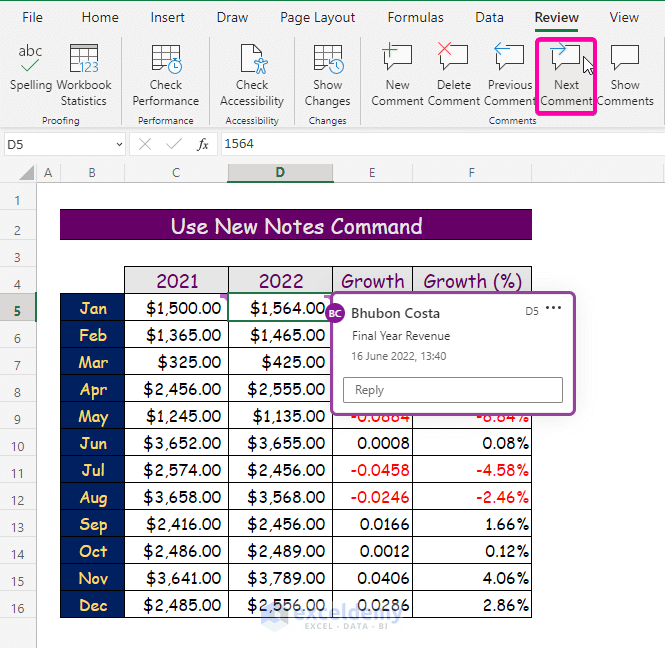Click the comment Reply field
The height and width of the screenshot is (648, 665).
pos(453,390)
